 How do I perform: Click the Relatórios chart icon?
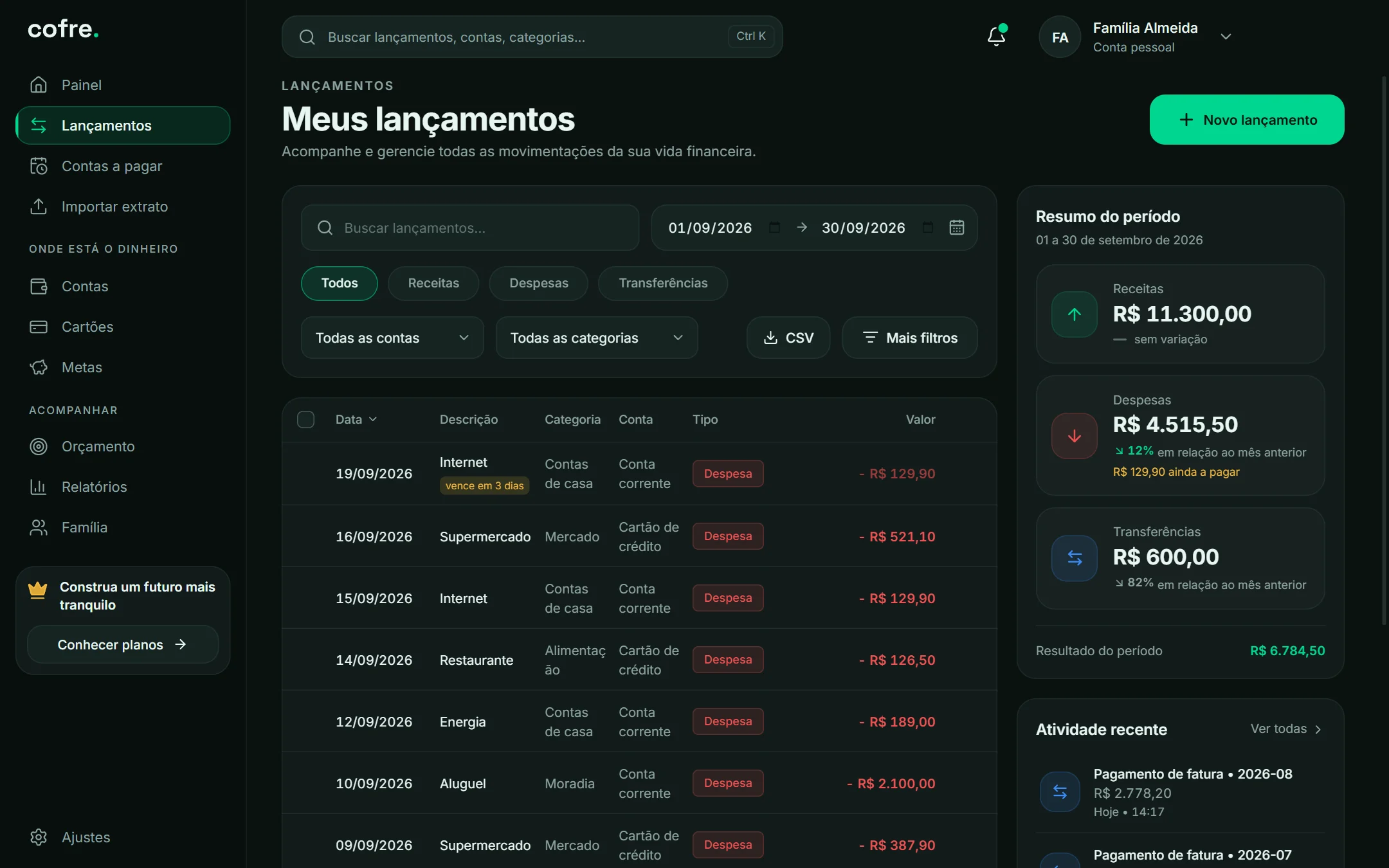click(x=39, y=487)
